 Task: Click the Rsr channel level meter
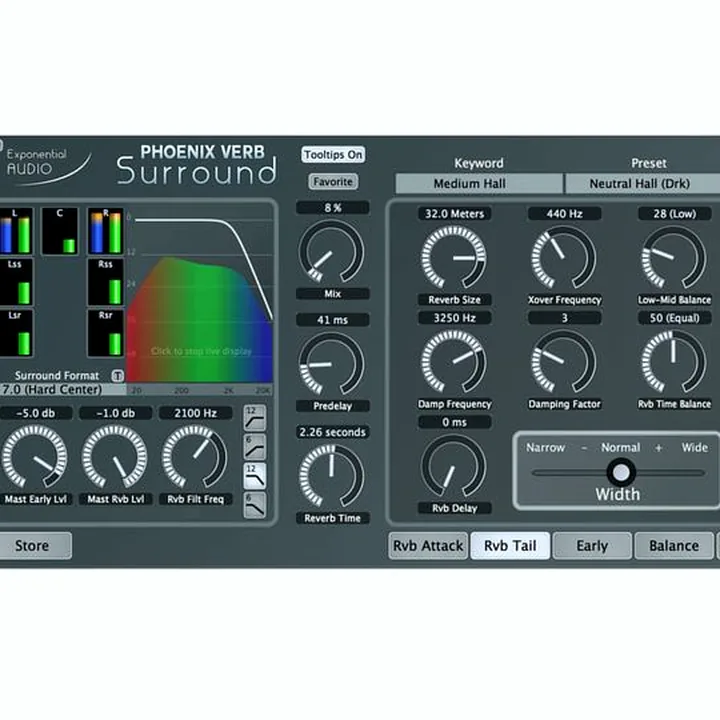click(x=106, y=333)
